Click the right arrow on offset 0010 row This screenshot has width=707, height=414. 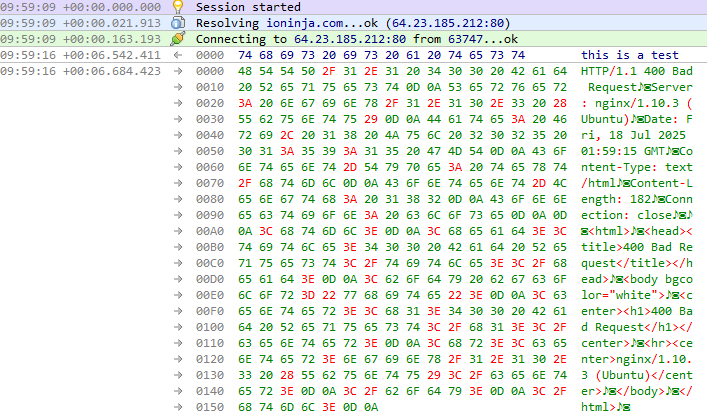pos(178,87)
